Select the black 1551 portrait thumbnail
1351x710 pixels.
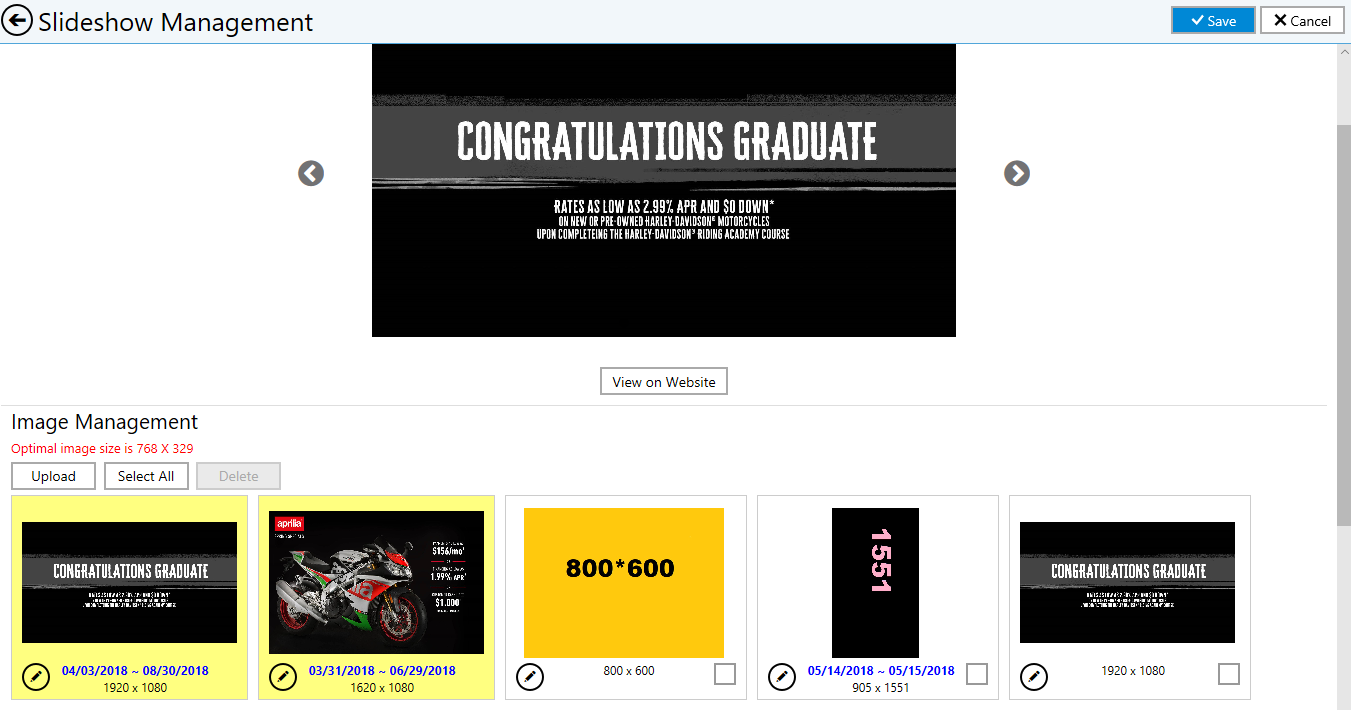(x=875, y=583)
